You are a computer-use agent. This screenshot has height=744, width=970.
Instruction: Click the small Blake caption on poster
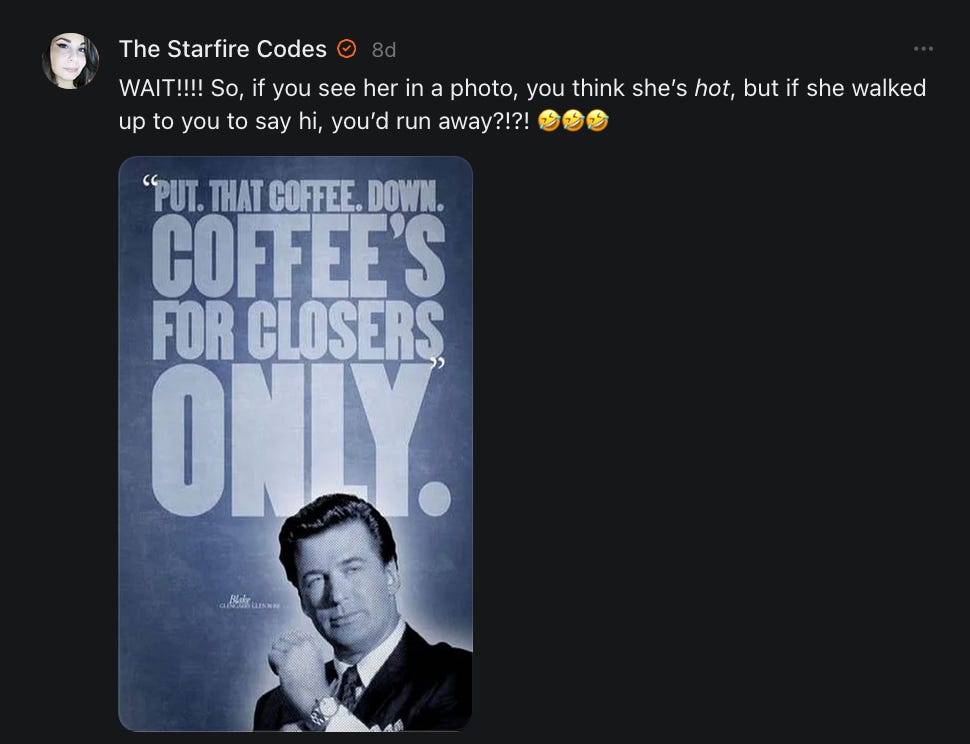(x=249, y=602)
